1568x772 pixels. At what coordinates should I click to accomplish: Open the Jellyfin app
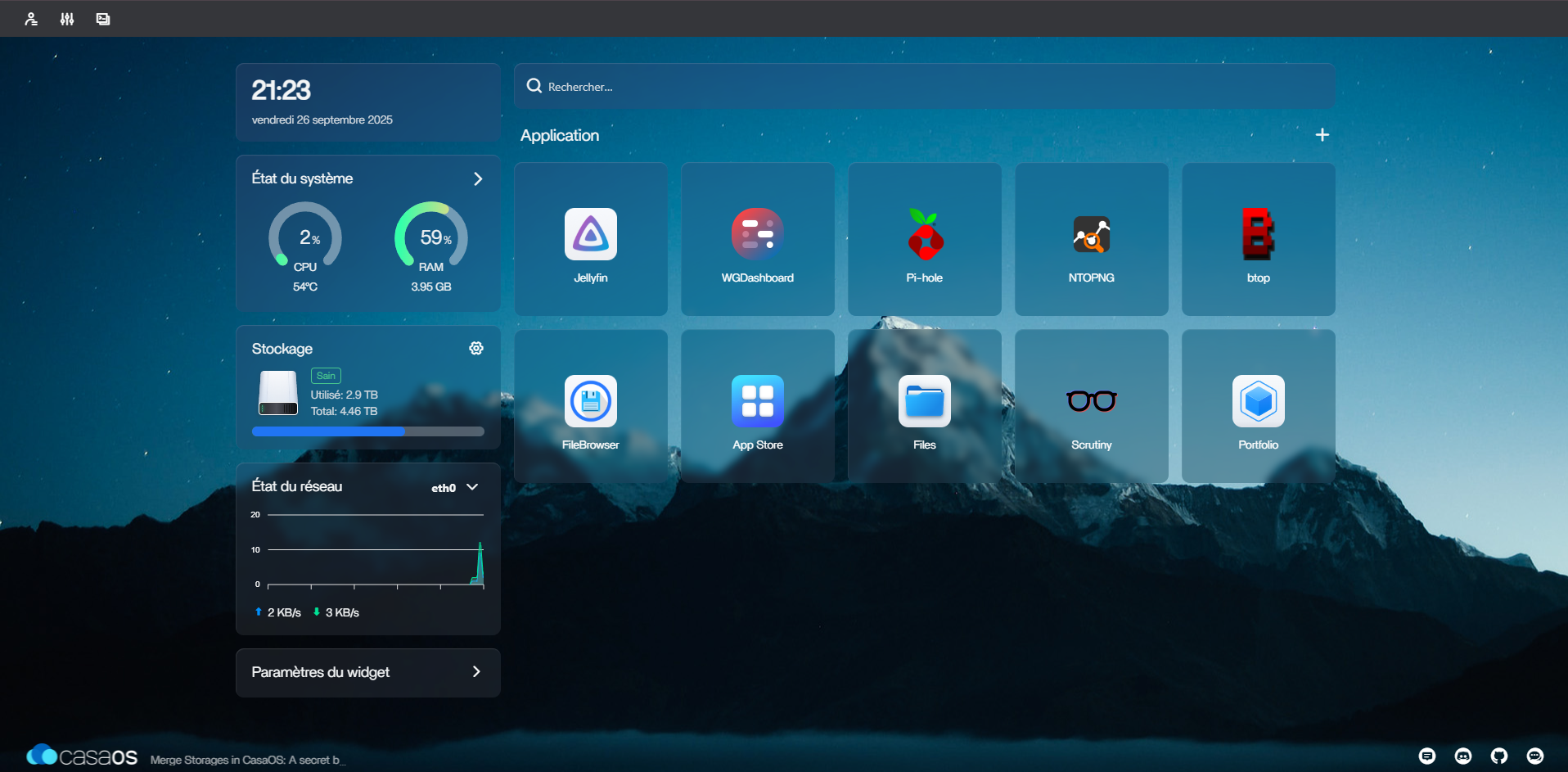tap(590, 235)
